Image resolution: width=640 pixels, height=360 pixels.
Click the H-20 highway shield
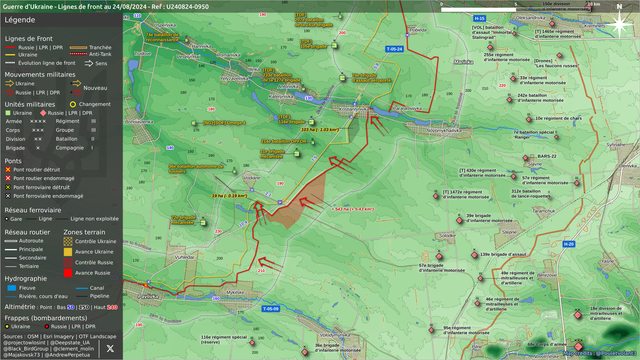click(569, 244)
